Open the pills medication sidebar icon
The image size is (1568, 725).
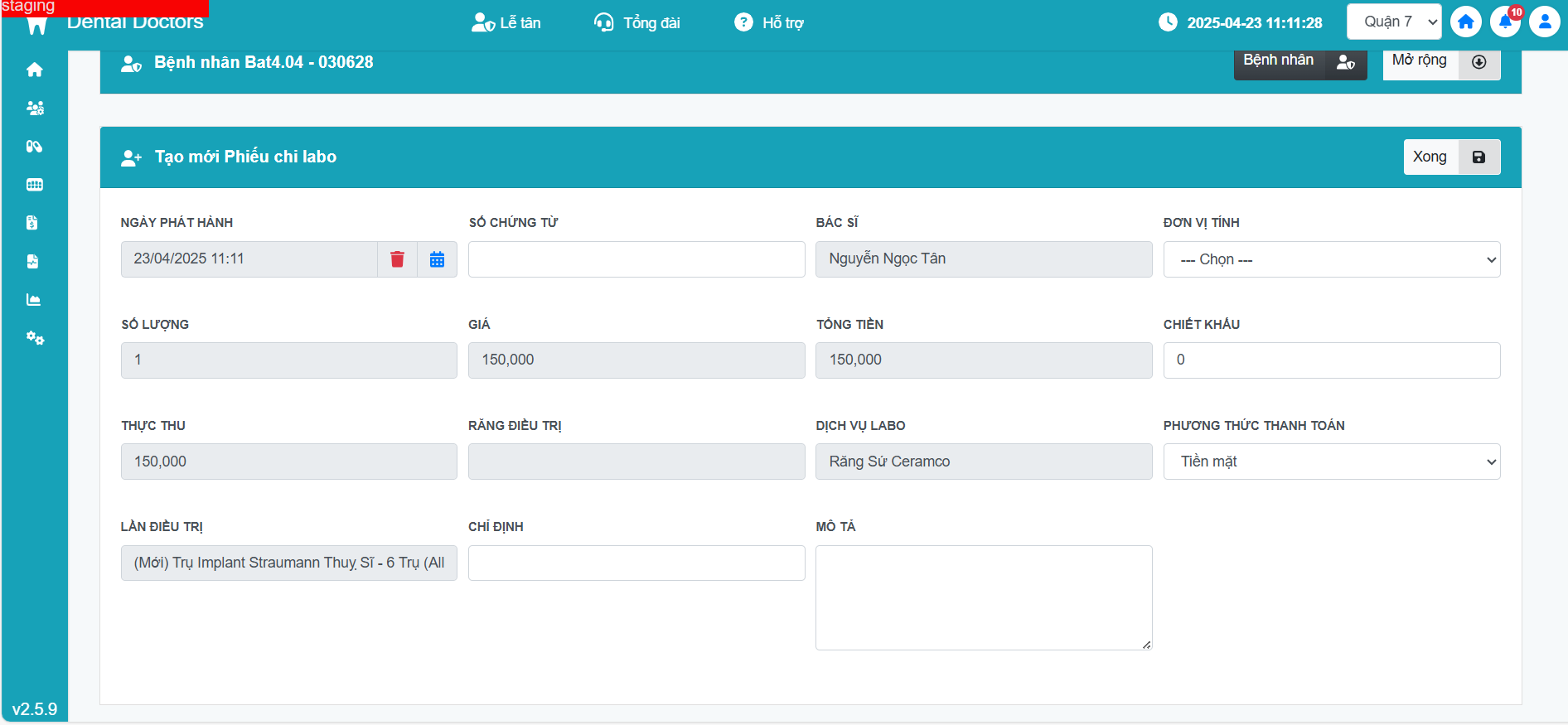tap(35, 147)
